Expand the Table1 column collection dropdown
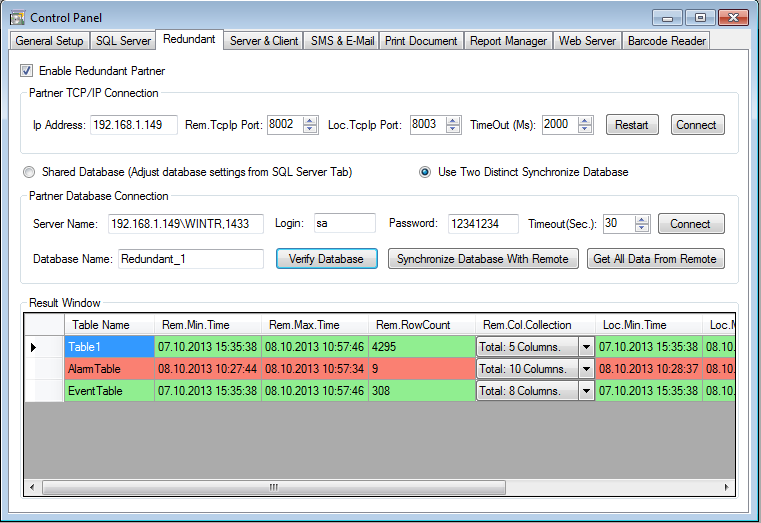Viewport: 761px width, 523px height. tap(586, 347)
